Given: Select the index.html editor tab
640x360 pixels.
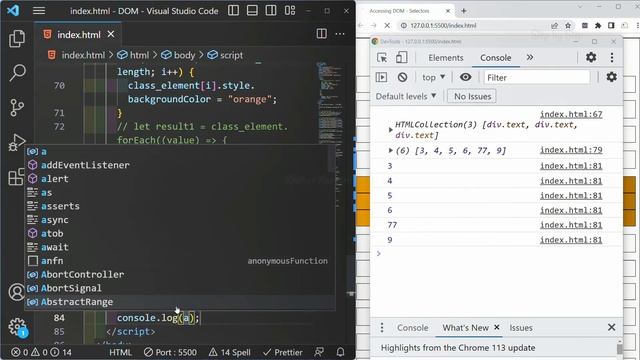Looking at the screenshot, I should pyautogui.click(x=78, y=35).
